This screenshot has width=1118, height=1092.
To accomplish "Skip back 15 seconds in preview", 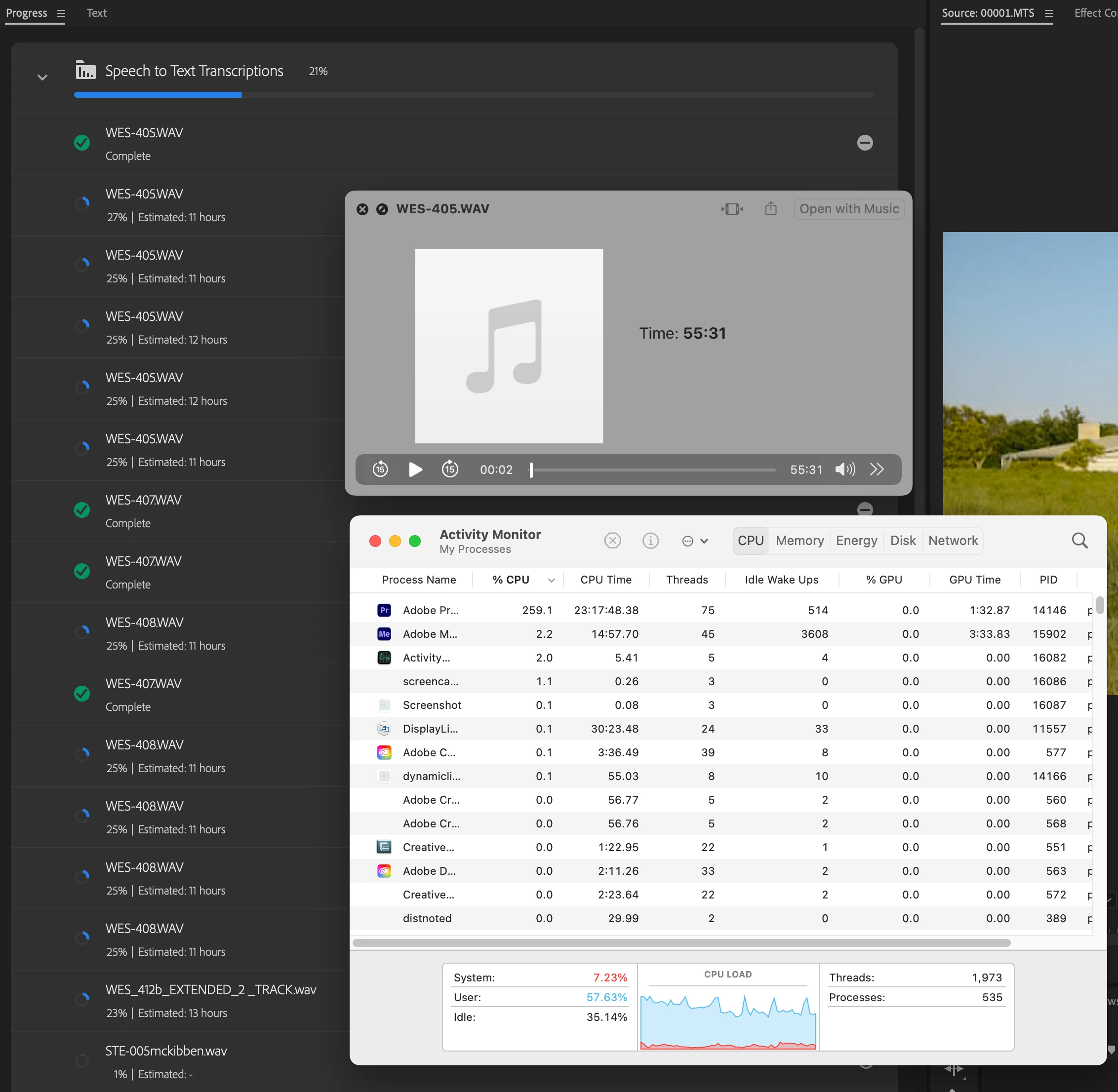I will [380, 469].
